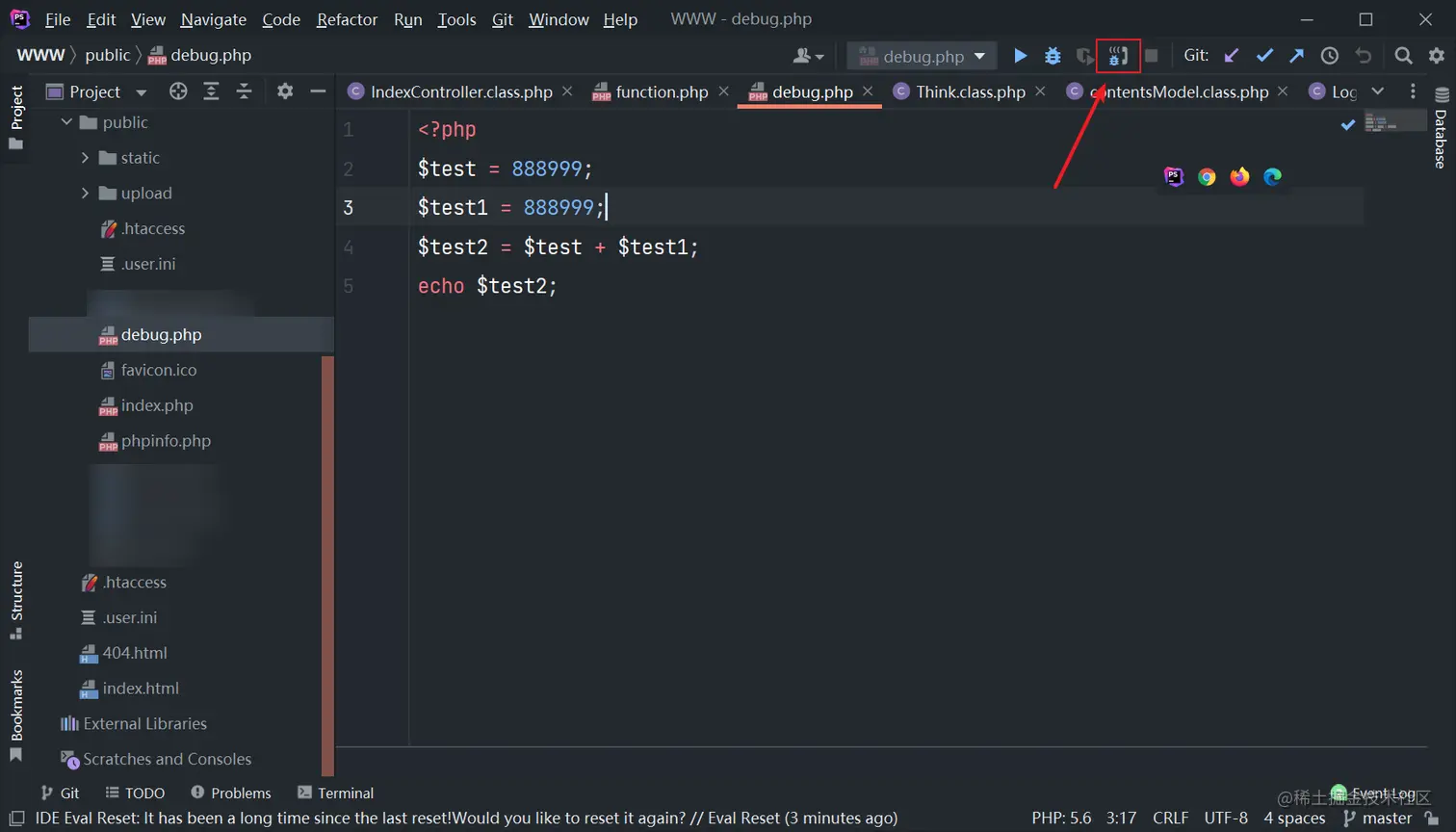Open the Bookmarks tool window
This screenshot has width=1456, height=832.
click(16, 715)
